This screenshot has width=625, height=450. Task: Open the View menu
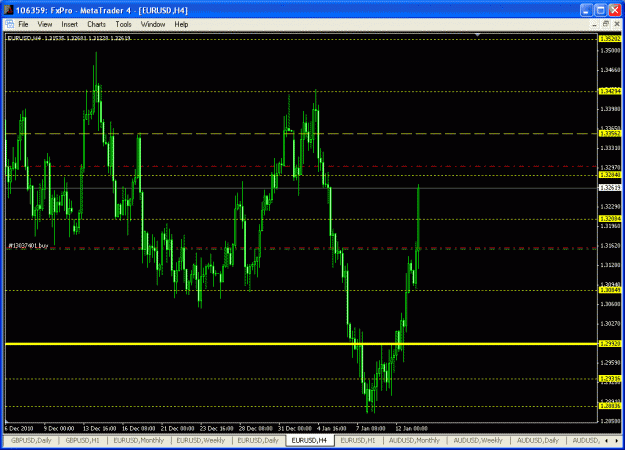click(x=45, y=24)
